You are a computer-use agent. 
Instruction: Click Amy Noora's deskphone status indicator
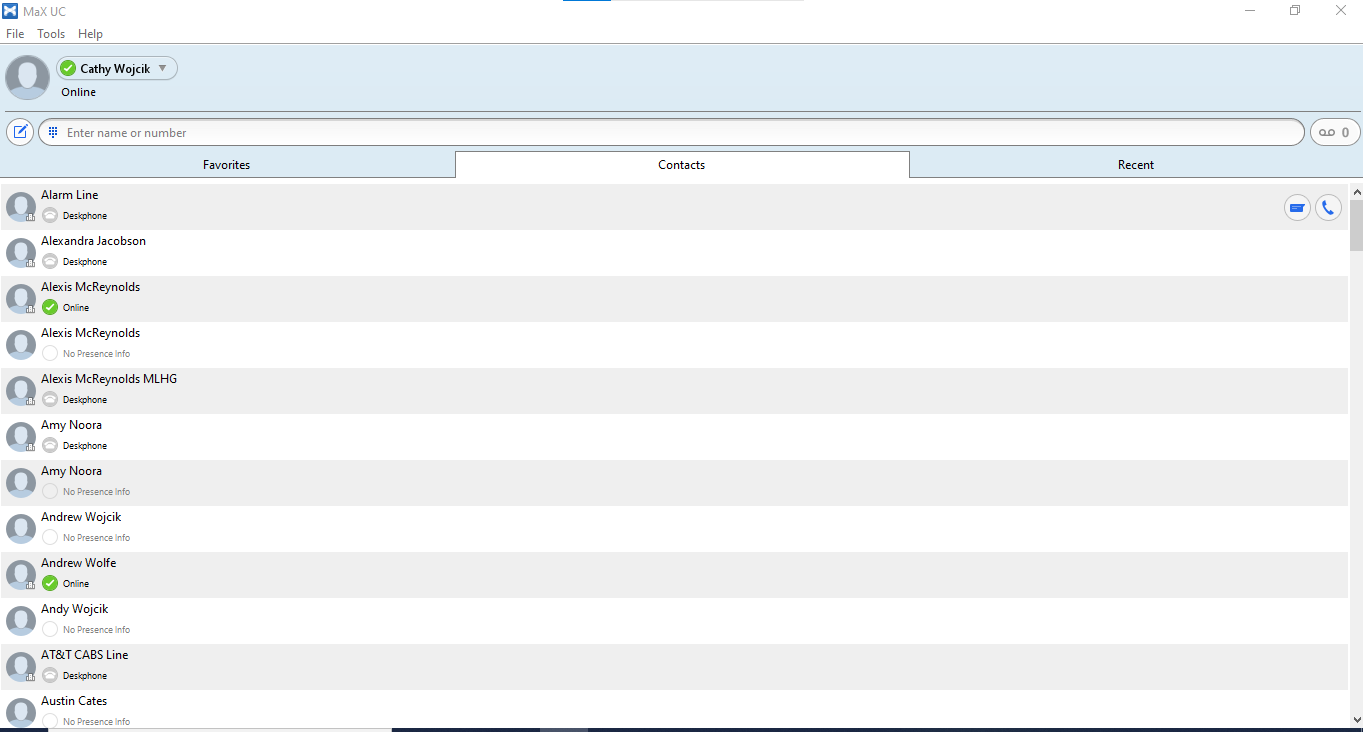pyautogui.click(x=50, y=445)
